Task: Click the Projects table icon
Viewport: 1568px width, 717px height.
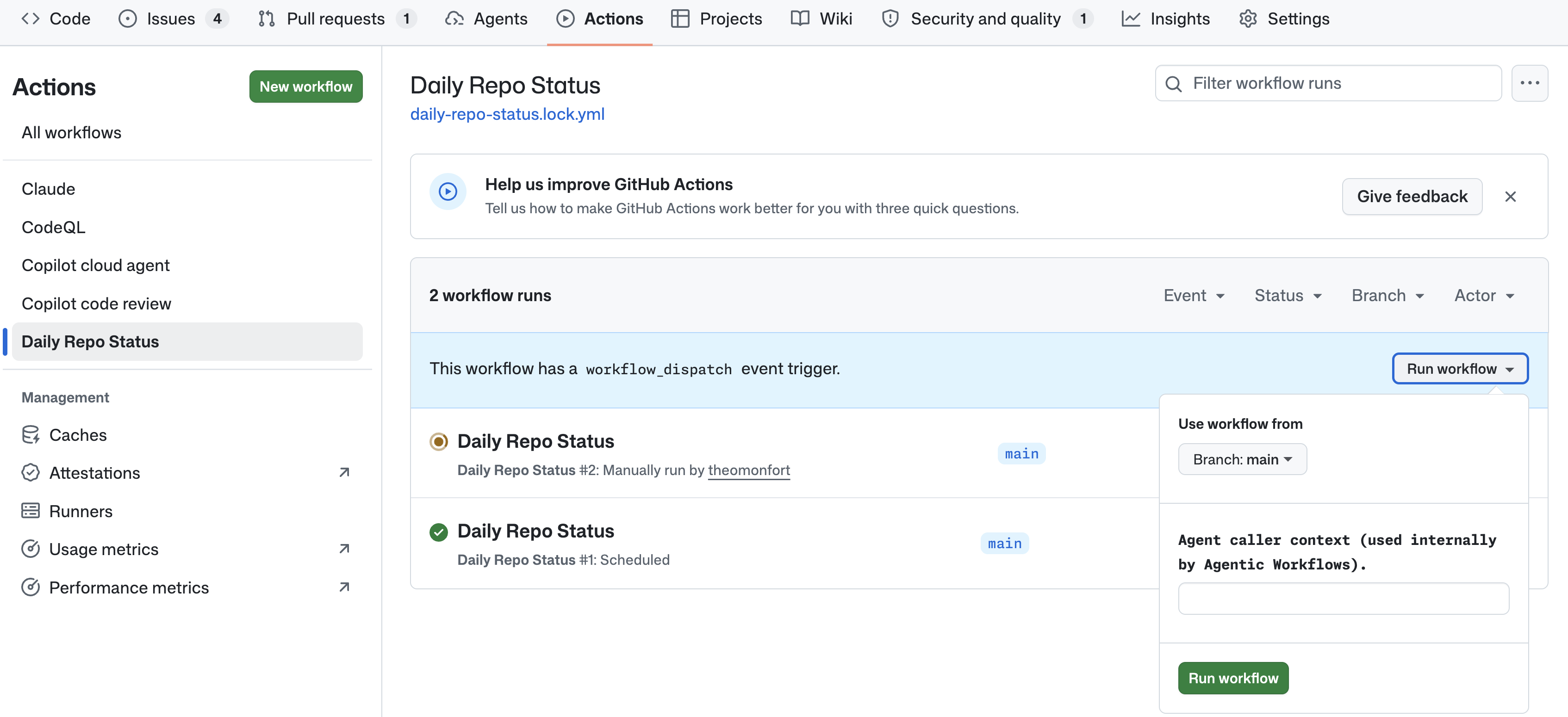Action: [680, 19]
